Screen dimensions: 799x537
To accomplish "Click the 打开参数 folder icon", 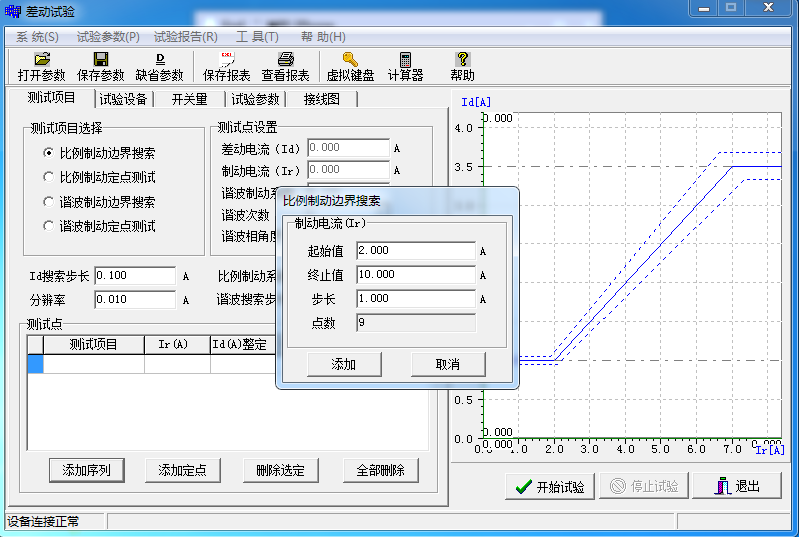I will tap(41, 60).
